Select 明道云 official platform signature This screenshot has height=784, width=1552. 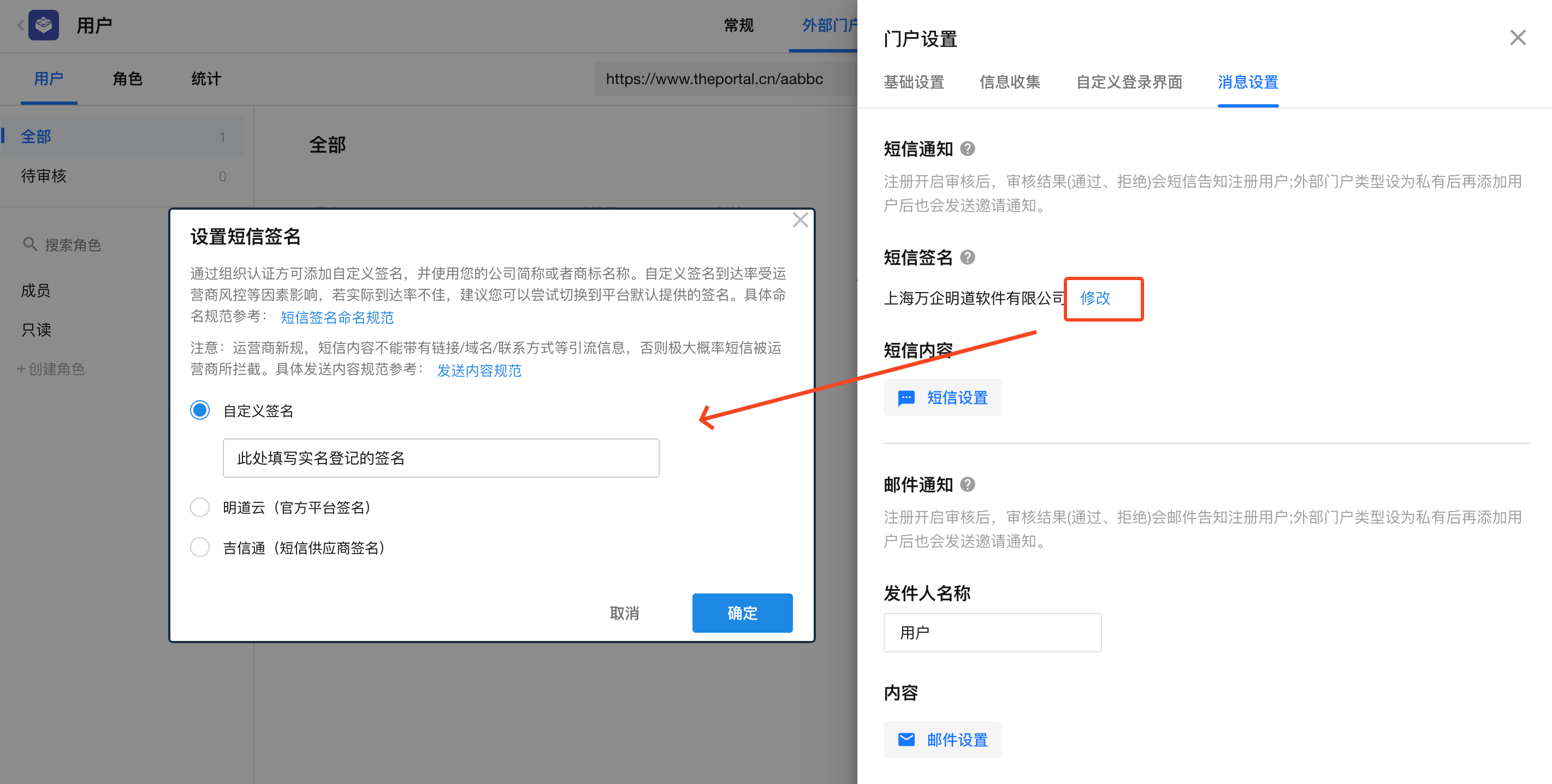[200, 507]
